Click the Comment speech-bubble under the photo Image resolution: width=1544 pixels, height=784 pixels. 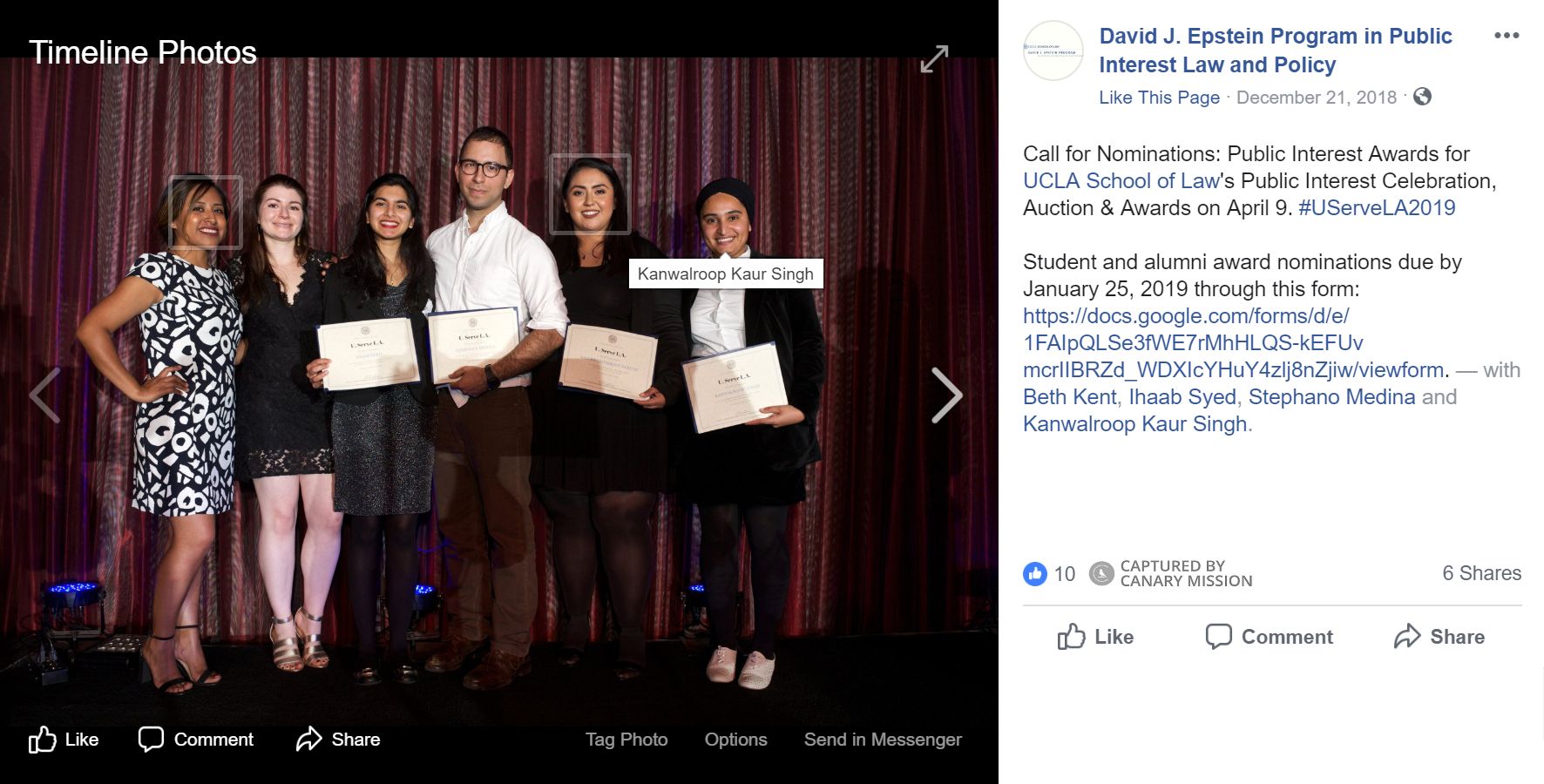(196, 740)
